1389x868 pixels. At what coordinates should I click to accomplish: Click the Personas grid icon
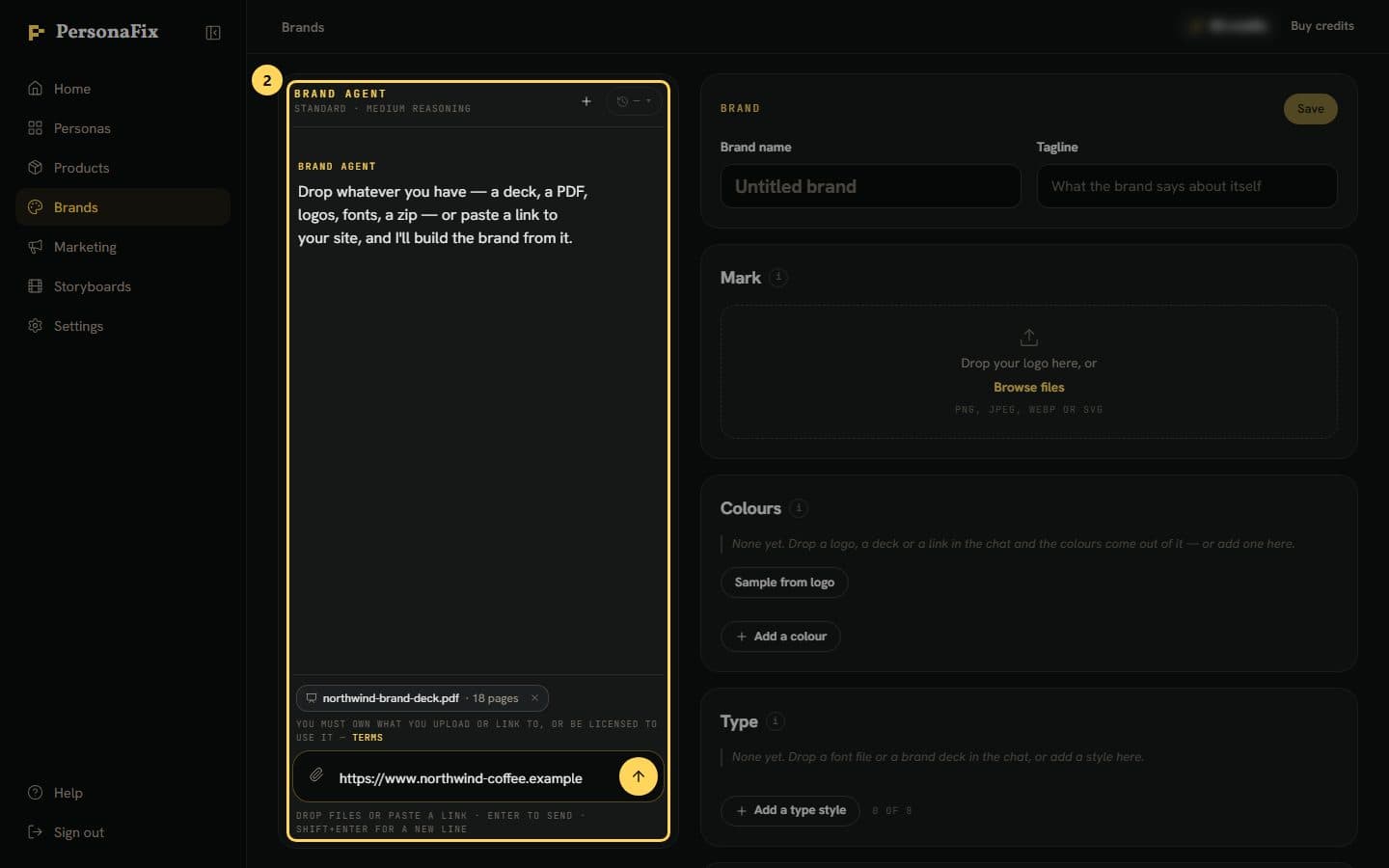point(36,128)
